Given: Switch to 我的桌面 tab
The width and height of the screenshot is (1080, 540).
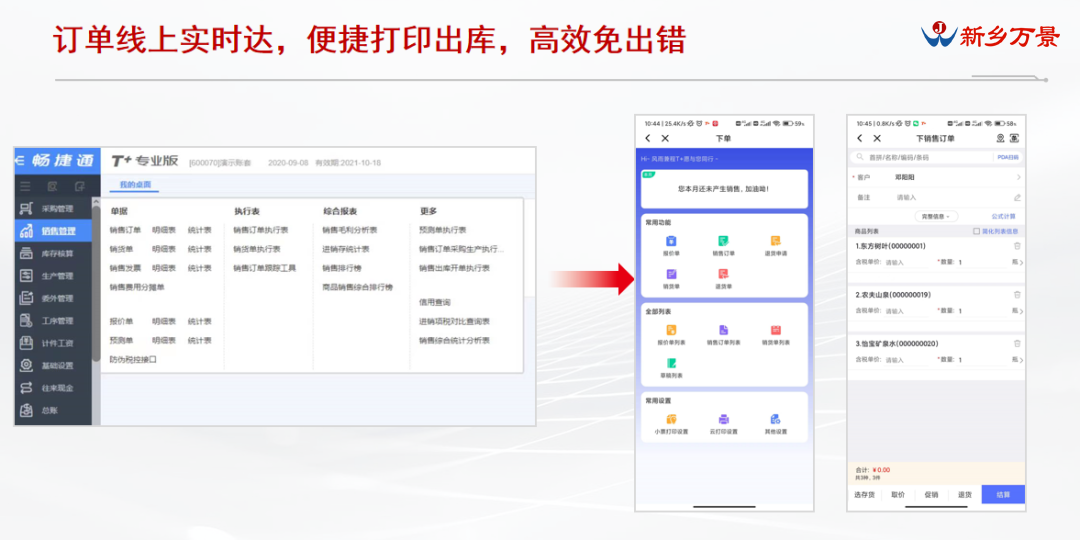Looking at the screenshot, I should (x=135, y=185).
